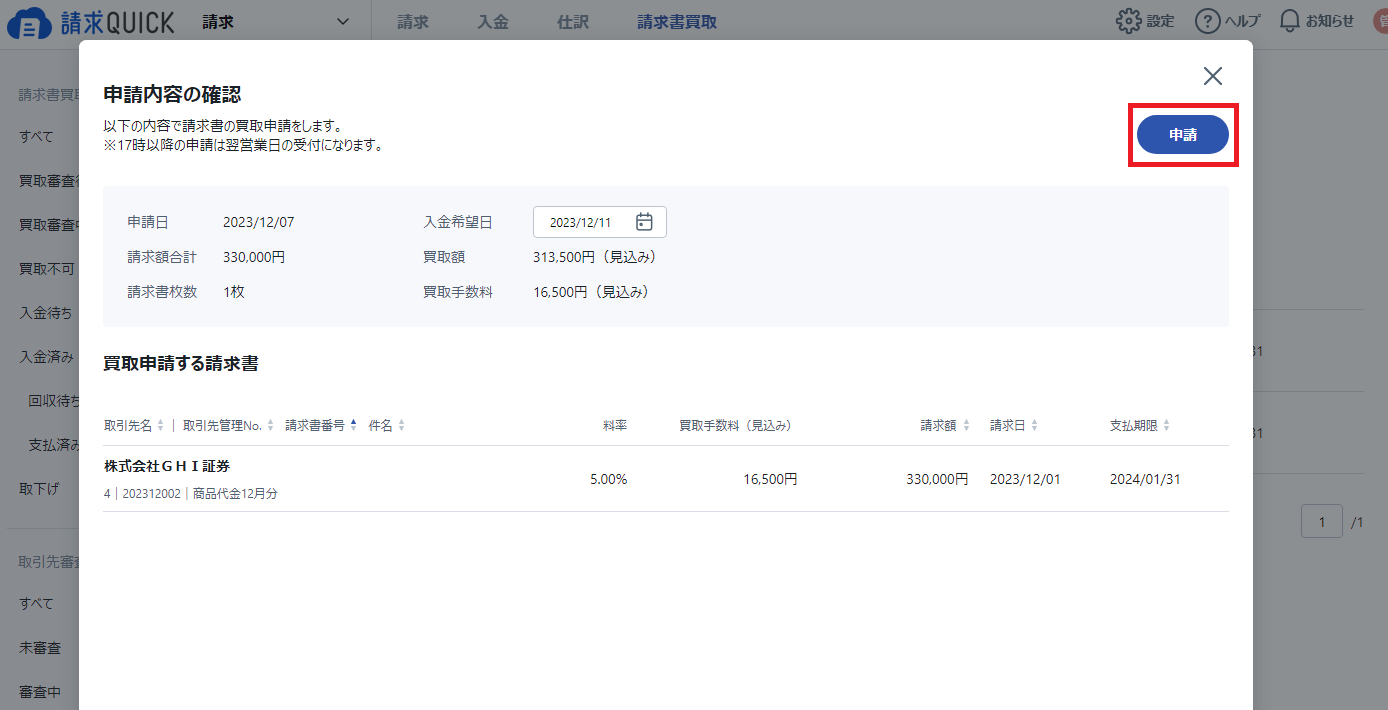
Task: Click the 入金希望日 date field showing 2023/12/11
Action: click(x=600, y=222)
